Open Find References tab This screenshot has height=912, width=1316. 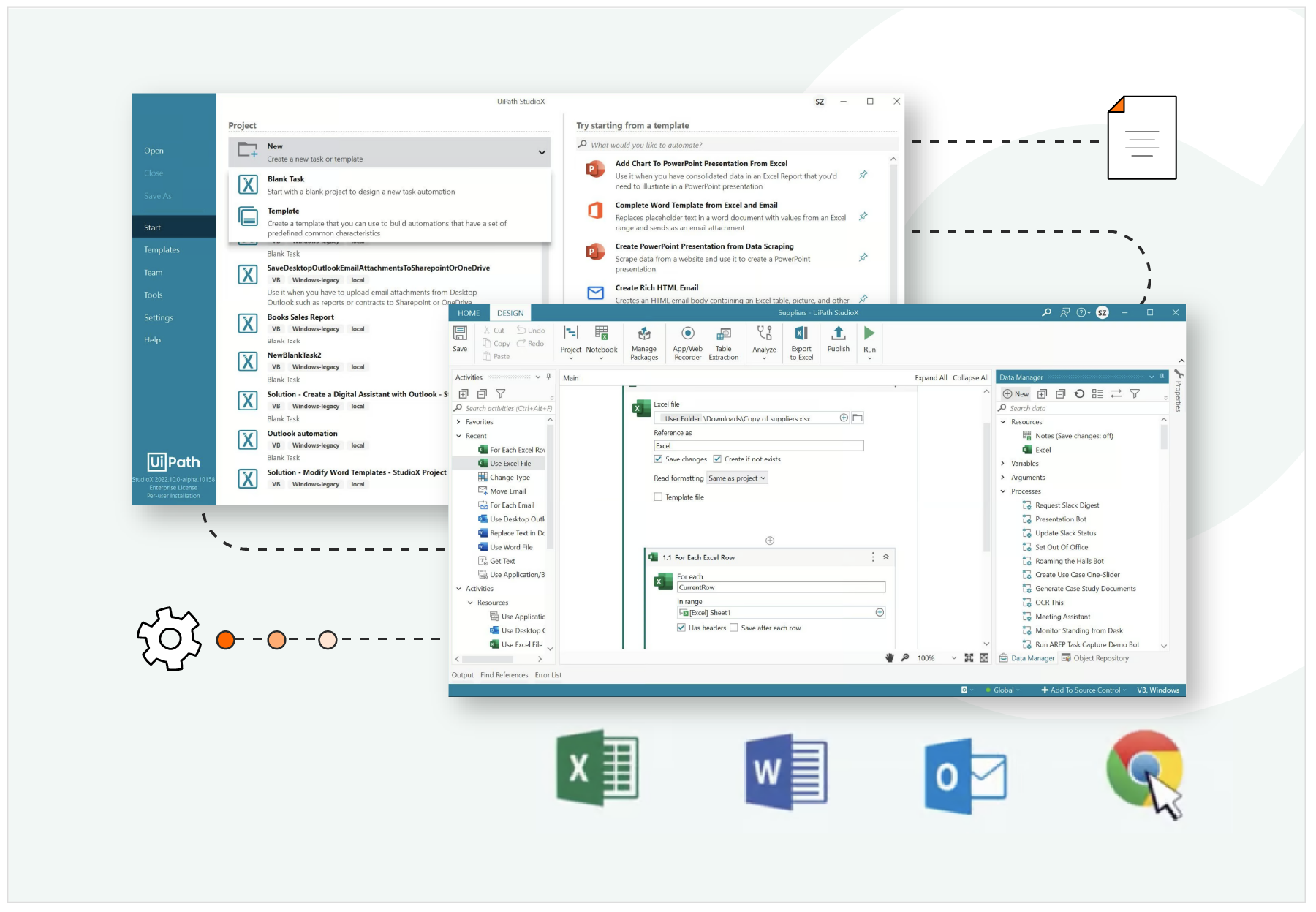point(504,675)
